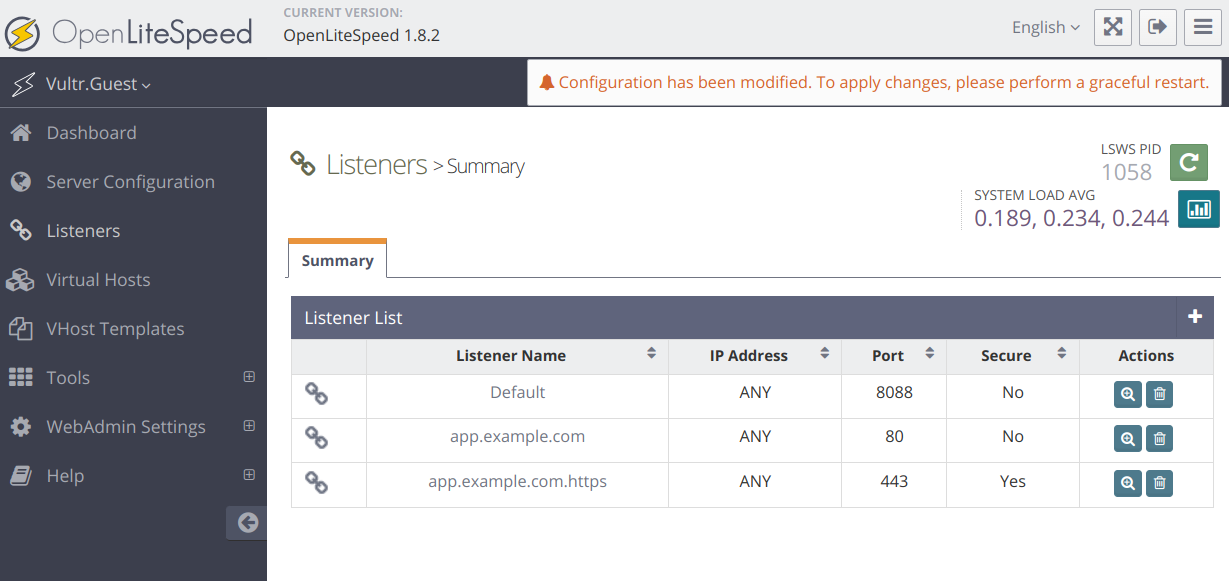Sort by IP Address column
This screenshot has width=1229, height=581.
point(755,355)
